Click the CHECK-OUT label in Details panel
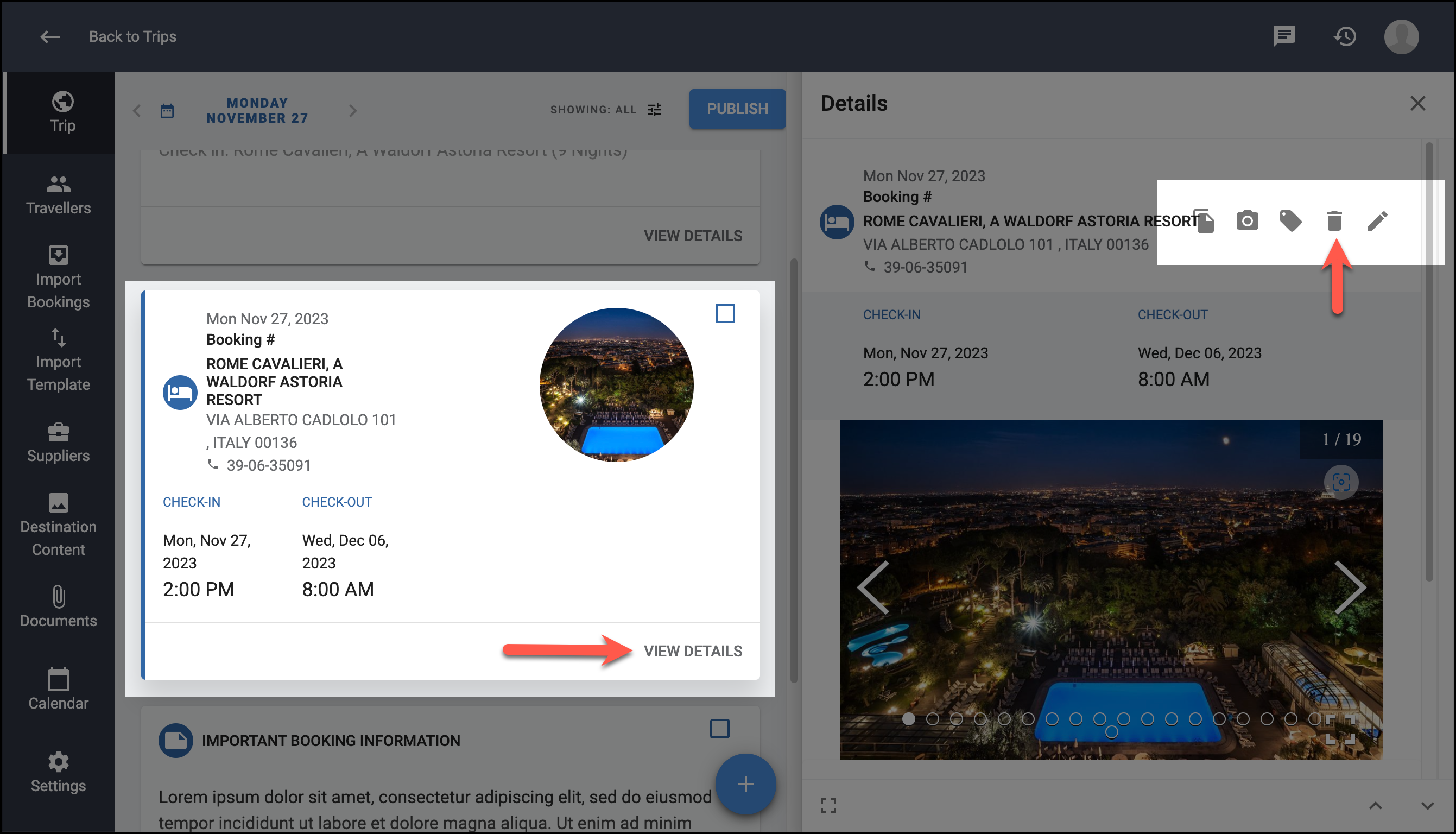The width and height of the screenshot is (1456, 834). click(x=1172, y=314)
